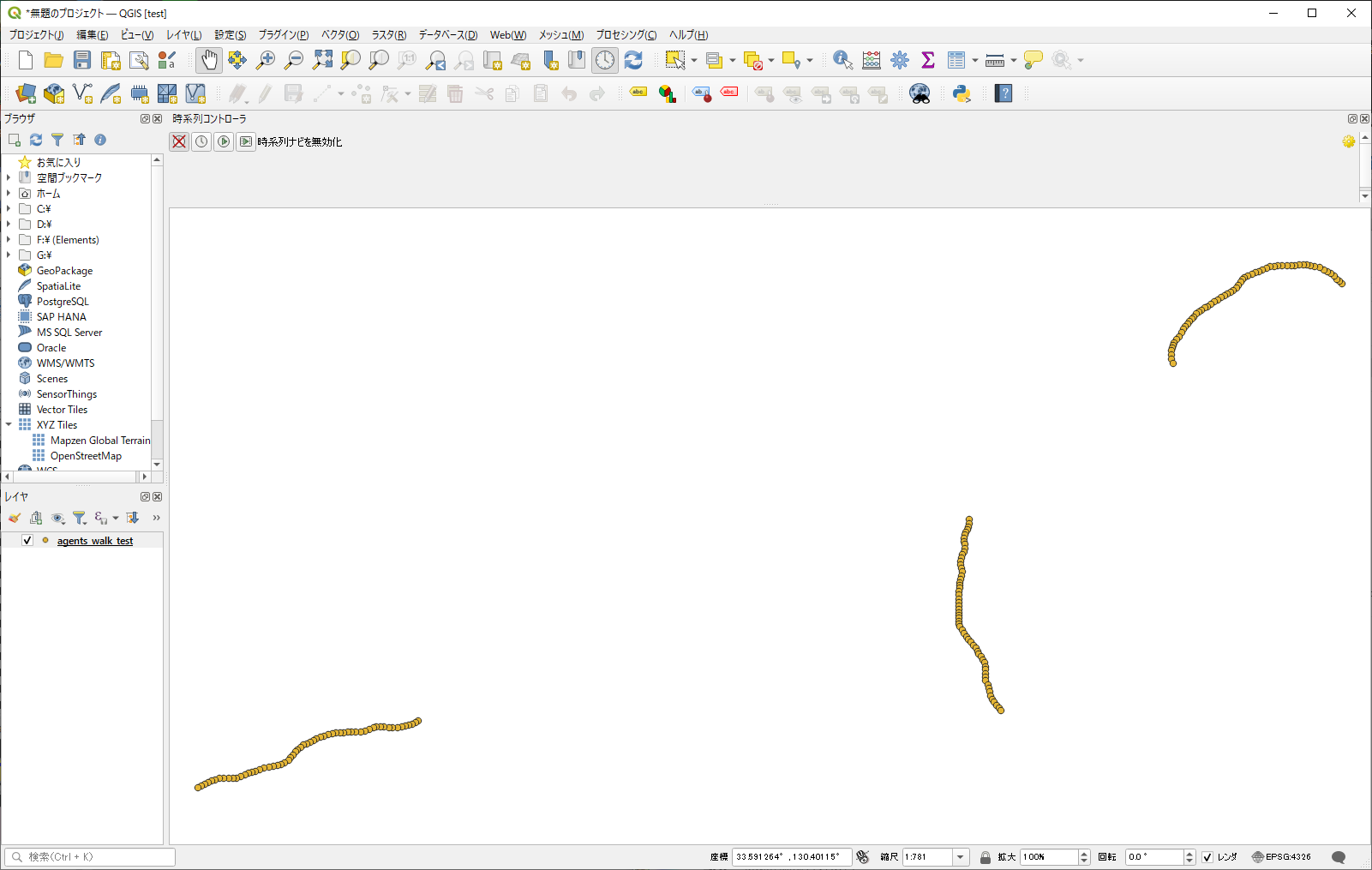The width and height of the screenshot is (1372, 870).
Task: Click the scale lock icon toggle
Action: [x=986, y=857]
